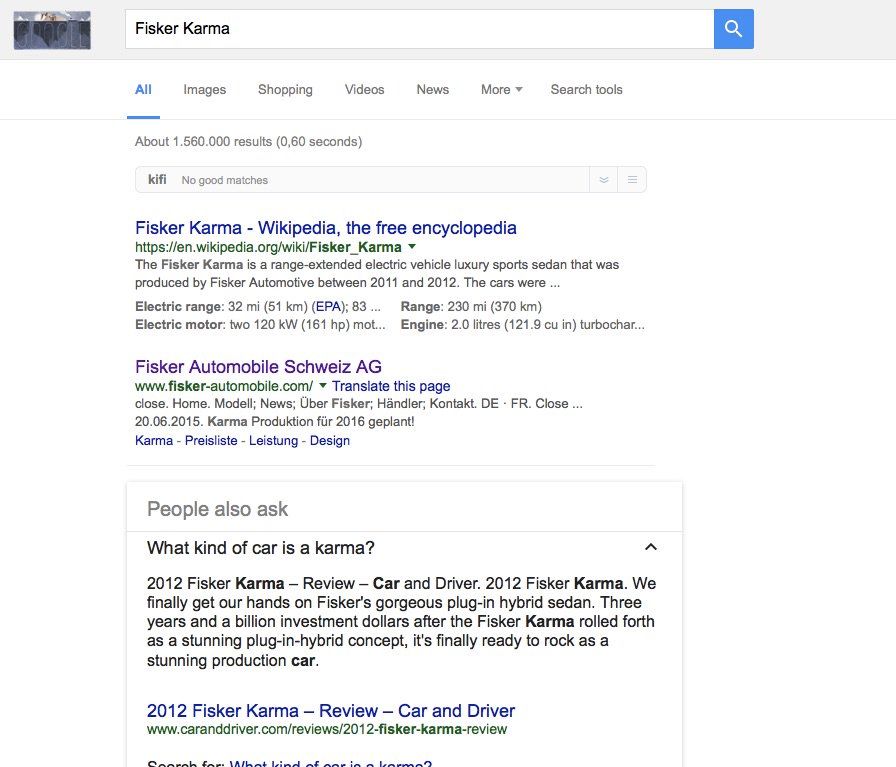Click 'Translate this page' link
Screen dimensions: 896x767
pyautogui.click(x=391, y=386)
